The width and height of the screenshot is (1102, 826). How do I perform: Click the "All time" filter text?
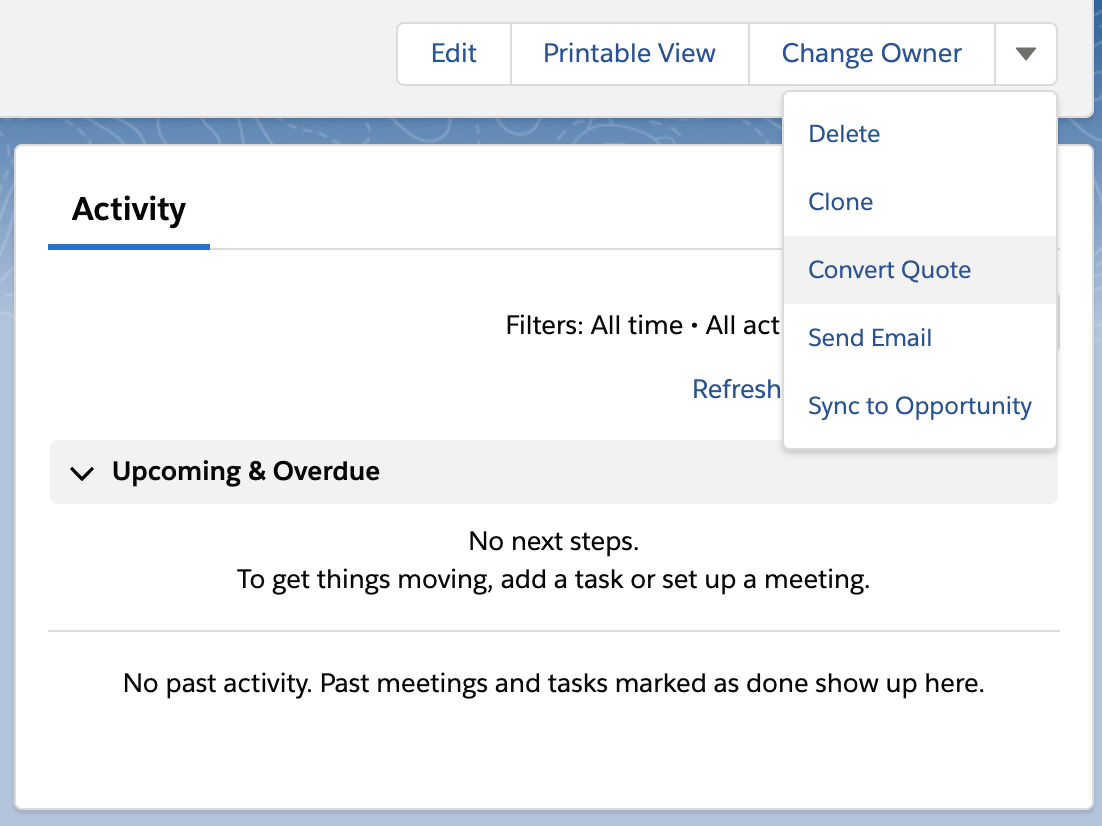click(x=636, y=326)
